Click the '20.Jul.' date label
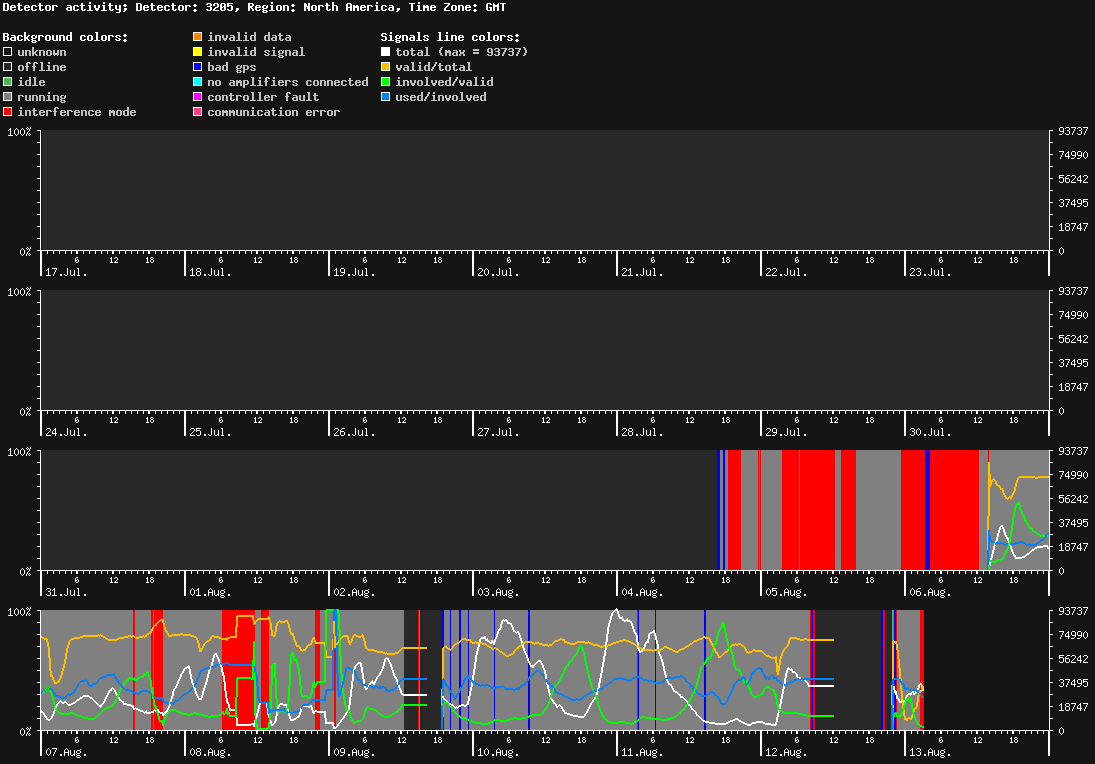The width and height of the screenshot is (1095, 764). (x=499, y=272)
